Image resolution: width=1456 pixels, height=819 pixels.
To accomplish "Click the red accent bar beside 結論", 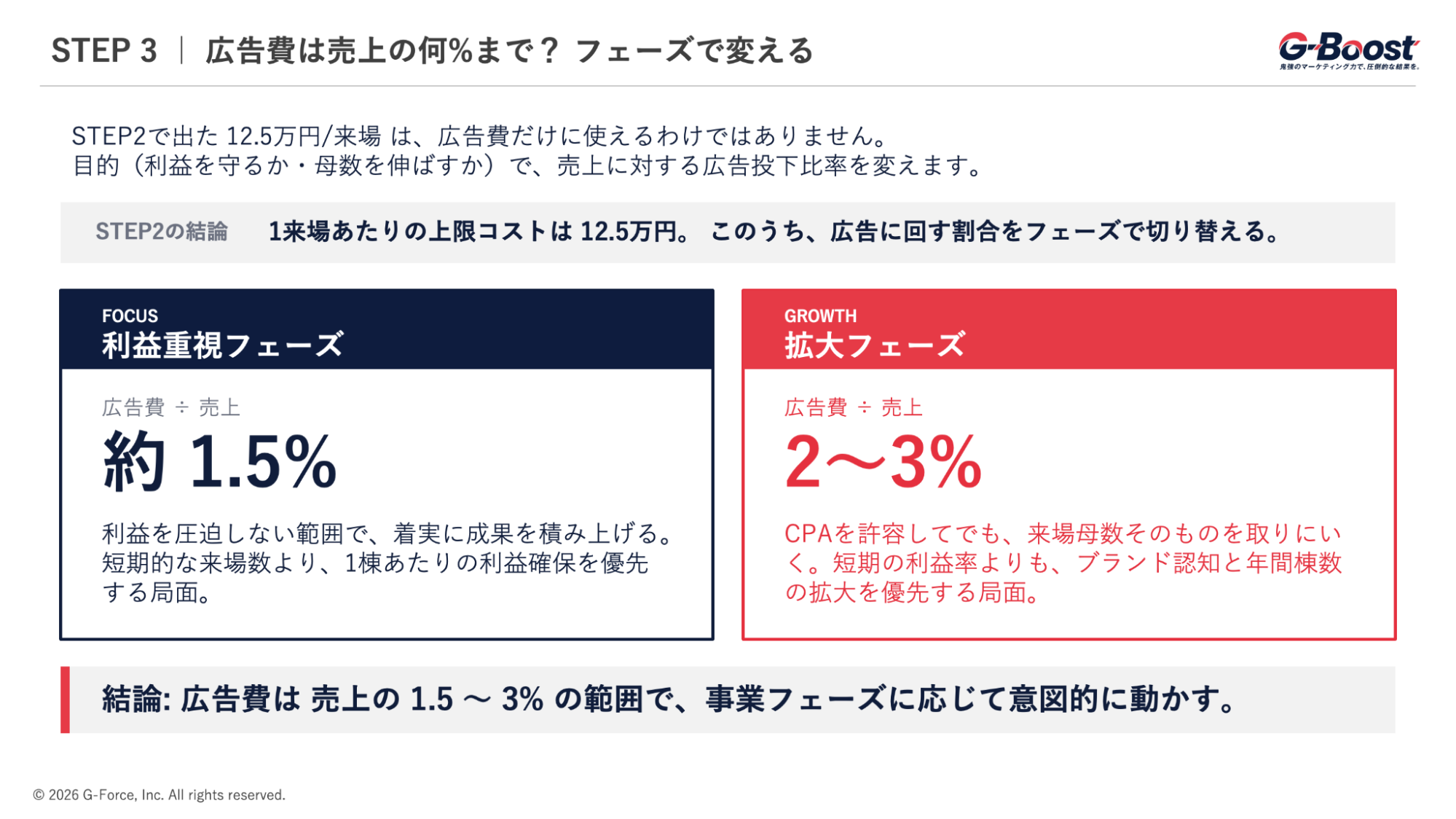I will click(x=66, y=700).
